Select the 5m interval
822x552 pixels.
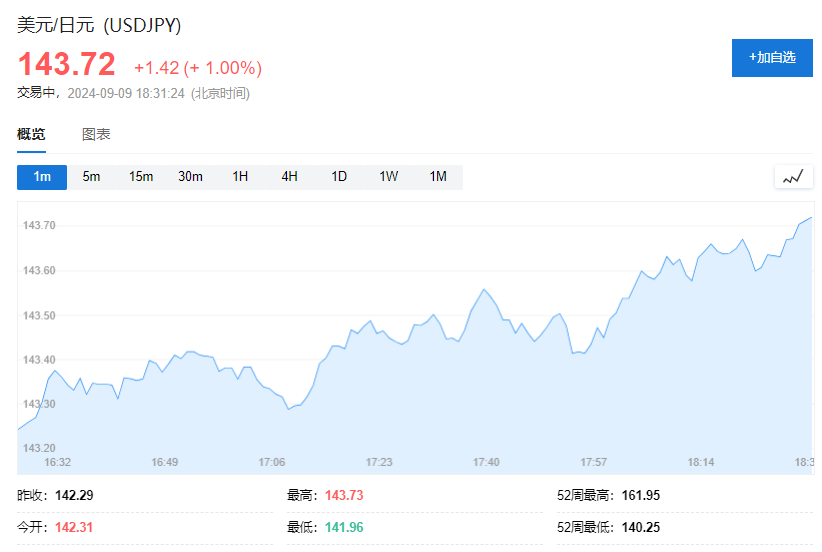pyautogui.click(x=91, y=177)
